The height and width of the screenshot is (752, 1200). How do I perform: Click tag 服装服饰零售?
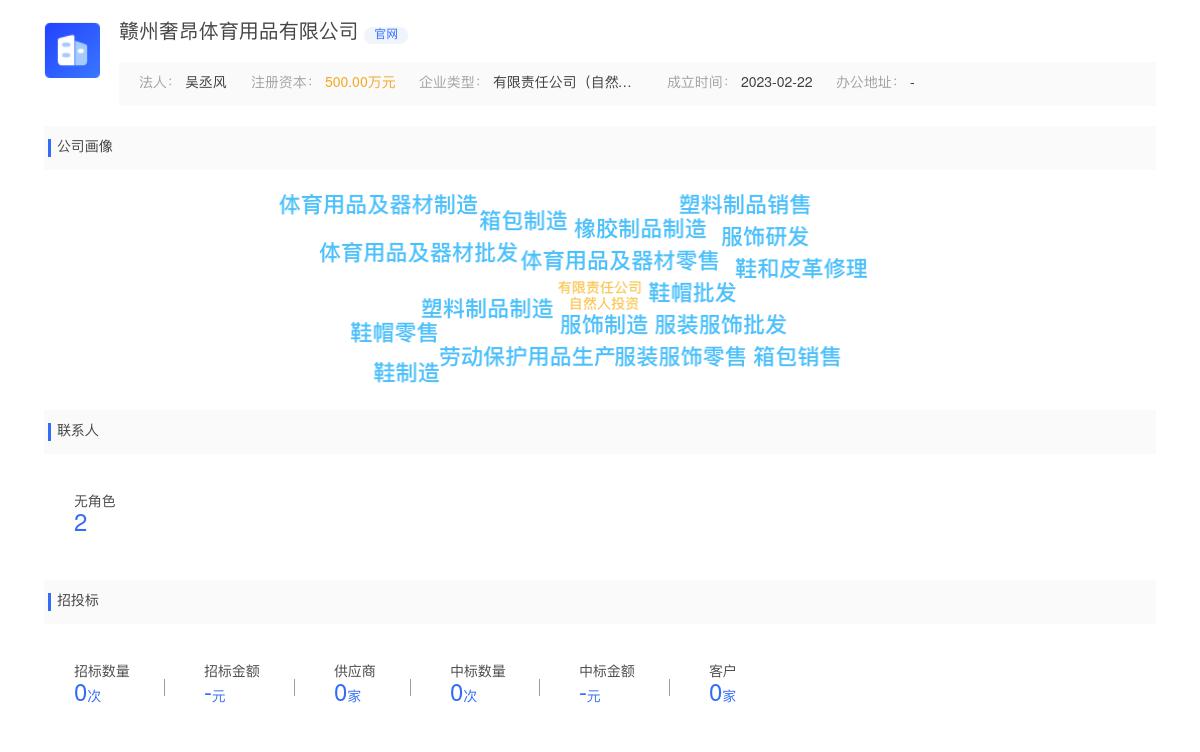coord(680,357)
